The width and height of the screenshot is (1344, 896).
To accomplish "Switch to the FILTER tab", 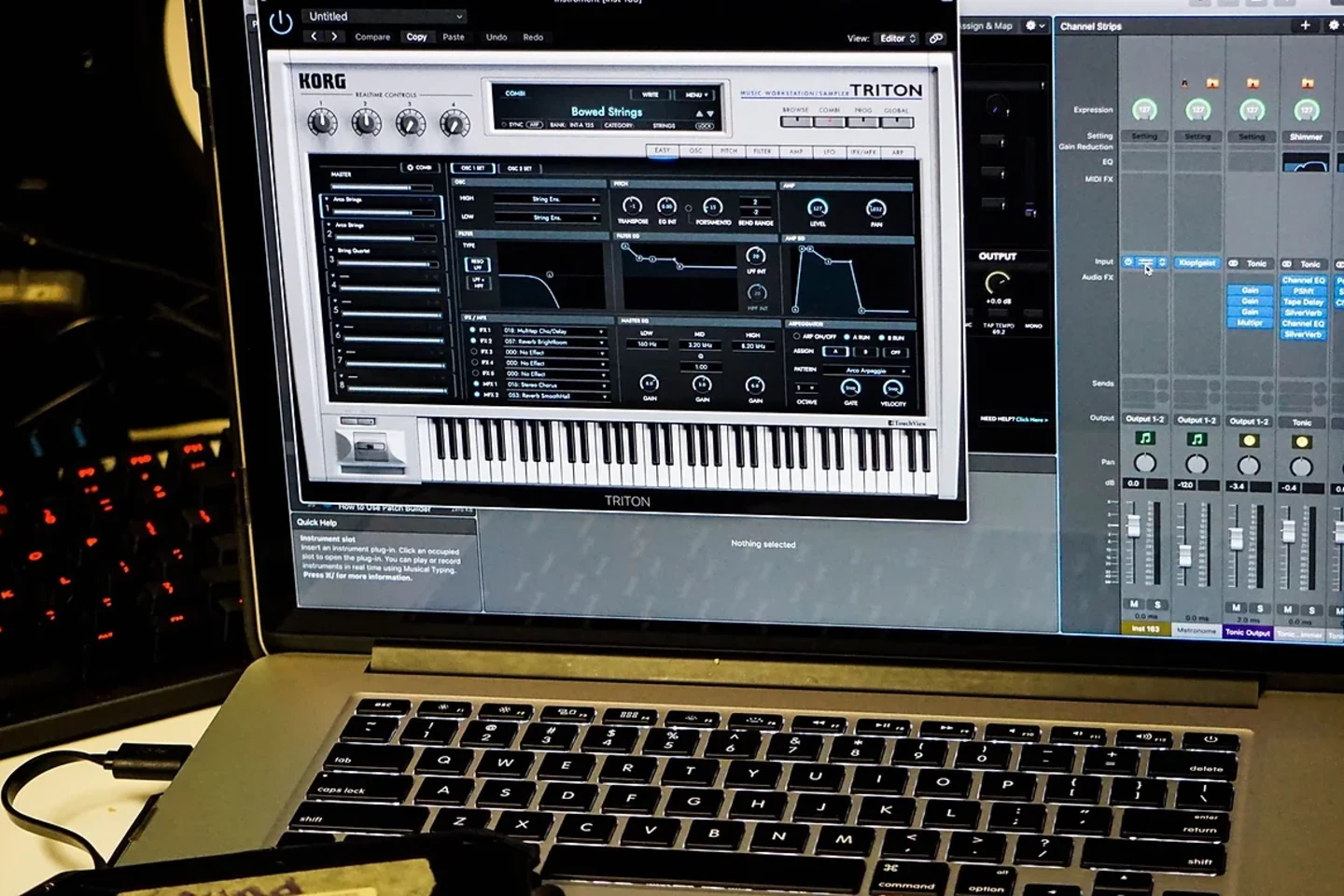I will pyautogui.click(x=763, y=151).
